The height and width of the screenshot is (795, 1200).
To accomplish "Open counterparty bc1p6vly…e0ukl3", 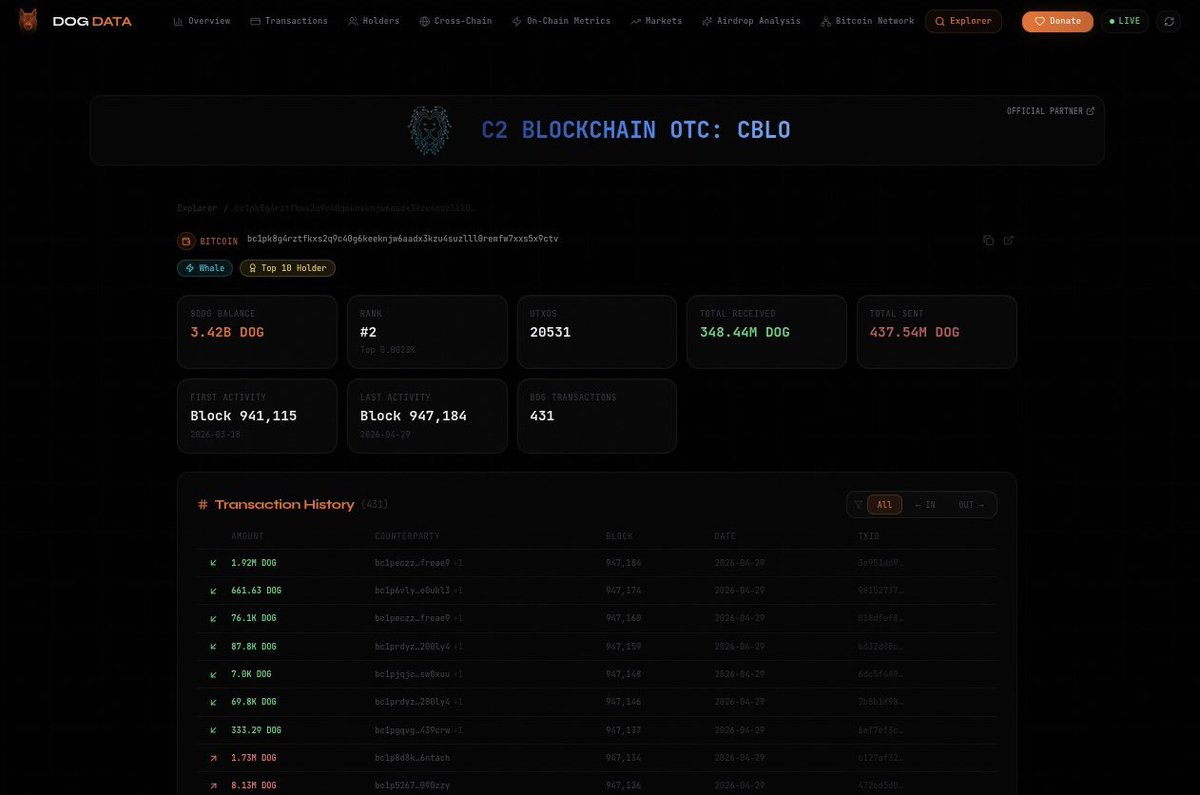I will tap(412, 591).
